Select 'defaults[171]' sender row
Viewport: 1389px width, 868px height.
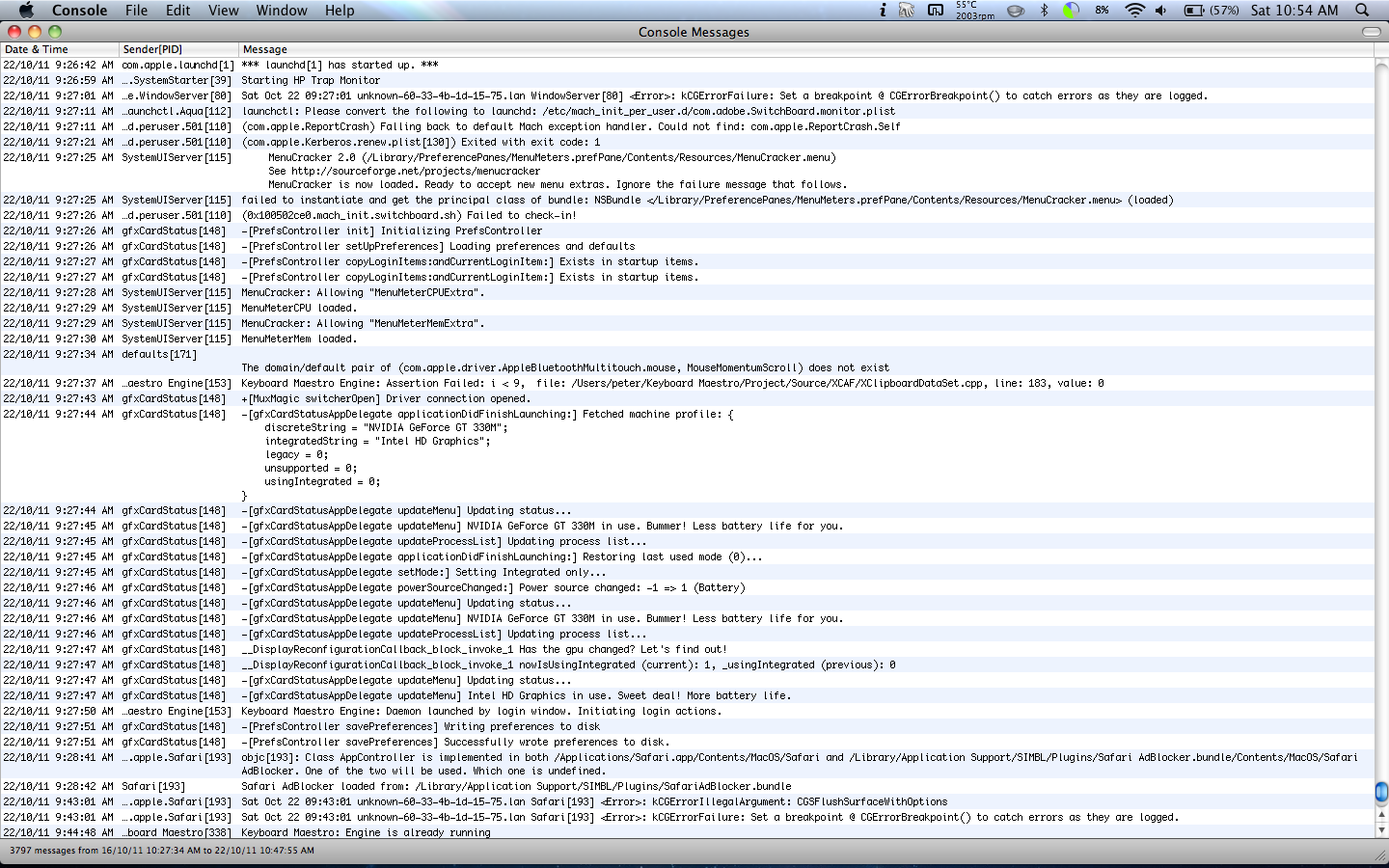[687, 361]
